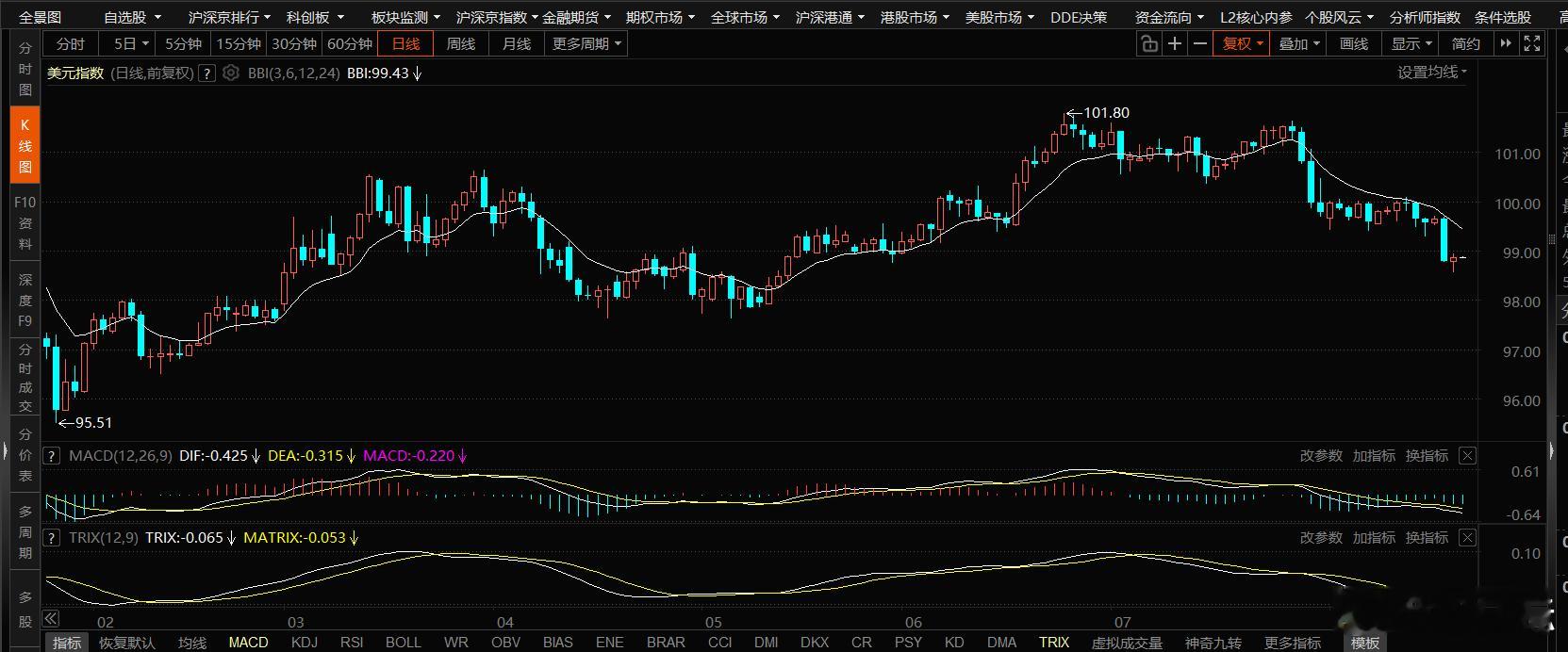Click 更多指标 at bottom bar
1568x652 pixels.
(x=1293, y=643)
